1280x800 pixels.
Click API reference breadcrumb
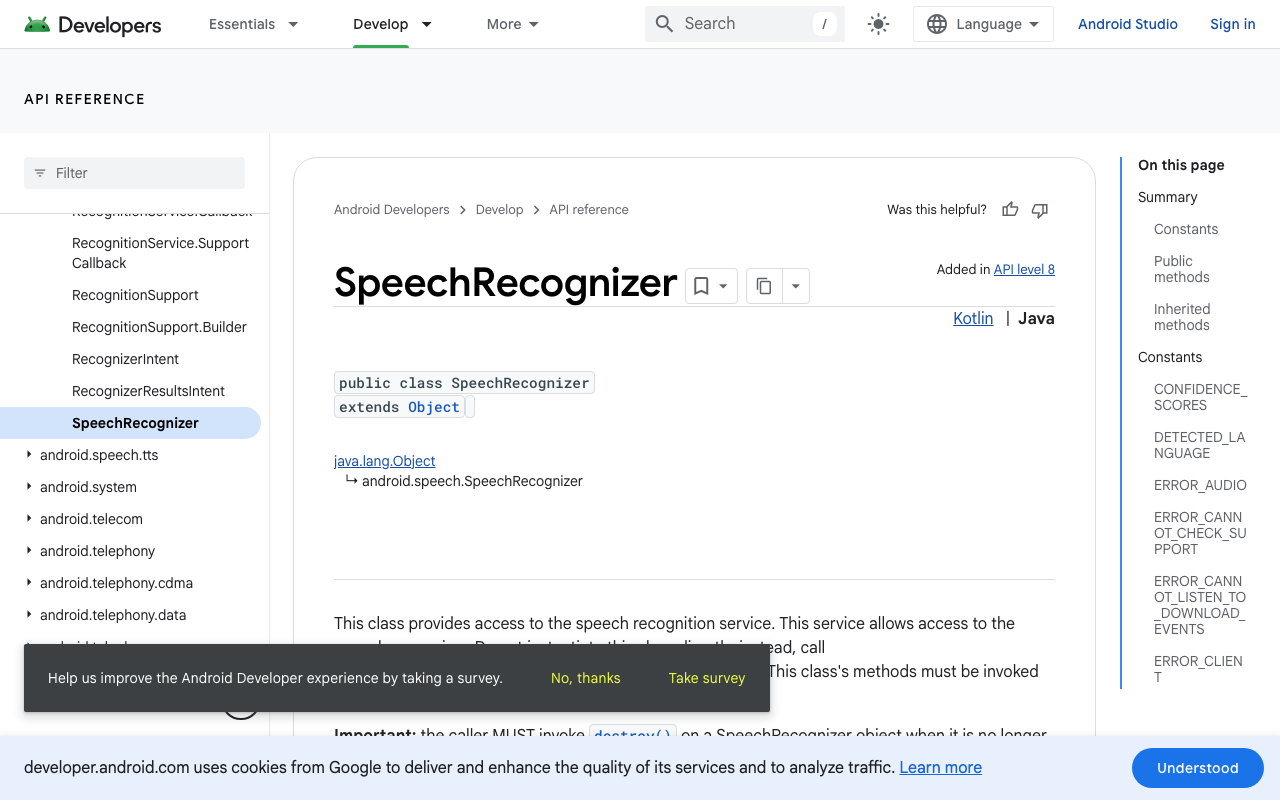(x=589, y=210)
